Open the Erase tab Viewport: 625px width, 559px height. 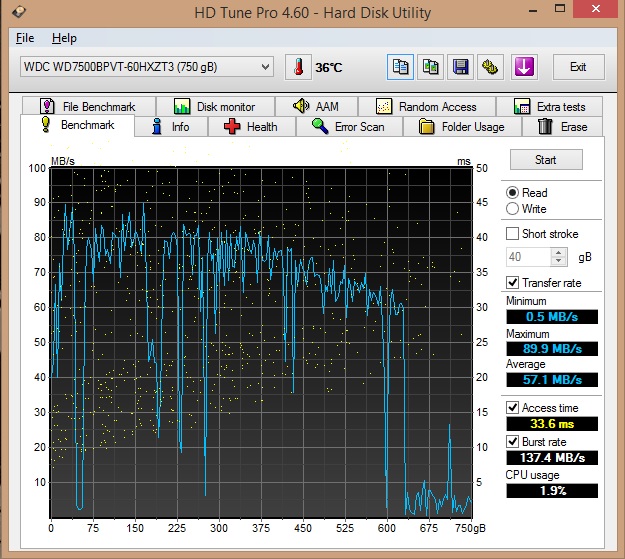click(x=563, y=127)
